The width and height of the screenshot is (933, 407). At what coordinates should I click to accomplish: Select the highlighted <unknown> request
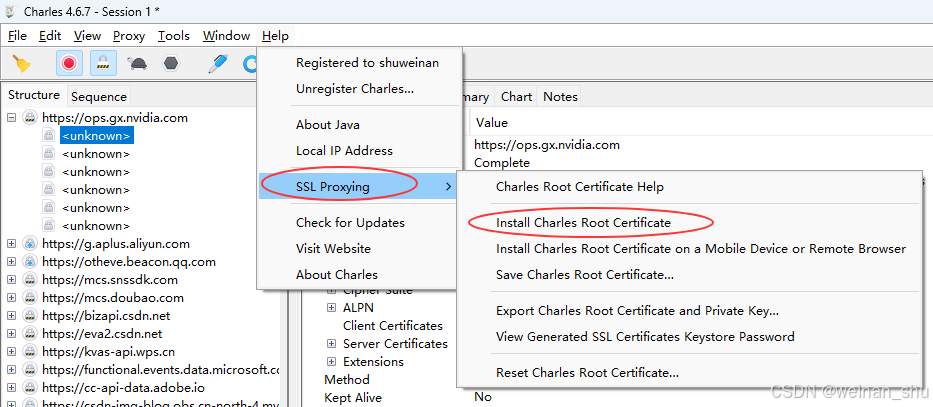pos(96,136)
